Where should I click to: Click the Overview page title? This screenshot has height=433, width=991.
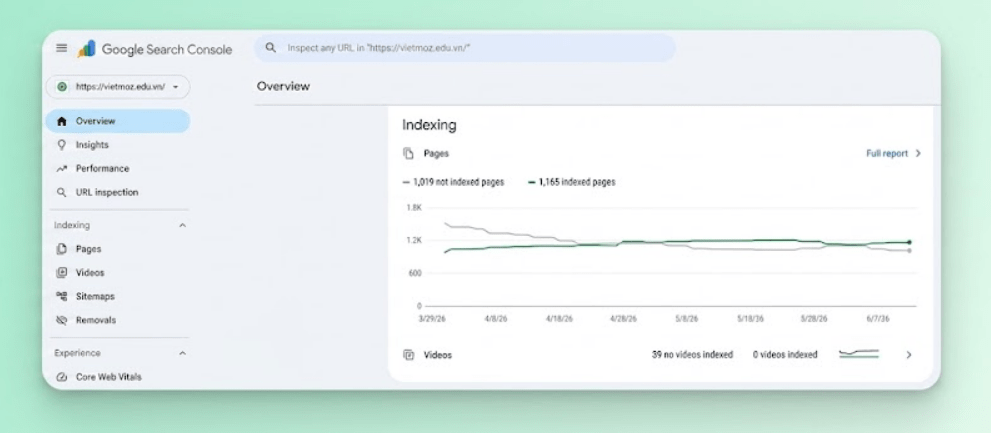click(283, 87)
